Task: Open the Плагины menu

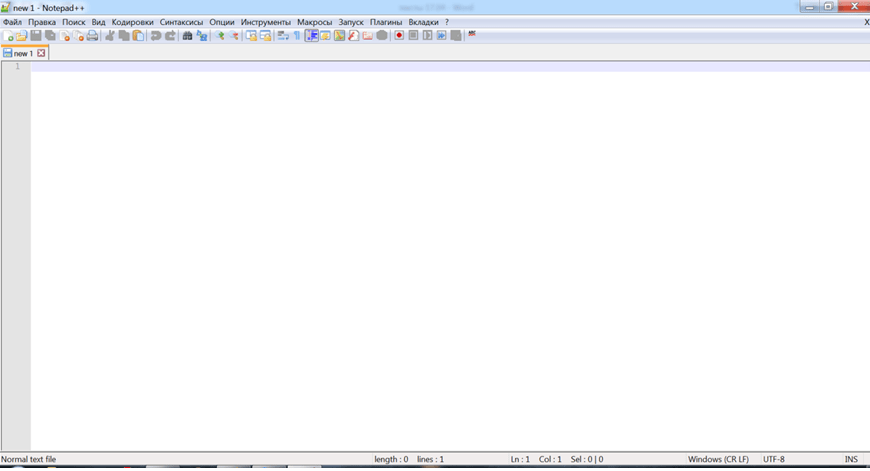Action: 386,22
